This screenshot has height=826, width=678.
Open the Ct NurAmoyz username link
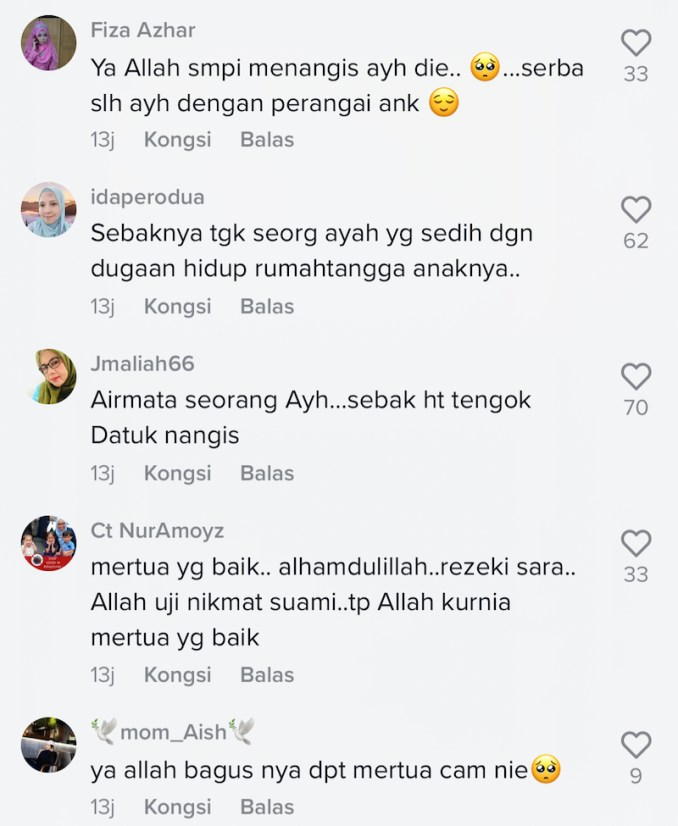[157, 531]
